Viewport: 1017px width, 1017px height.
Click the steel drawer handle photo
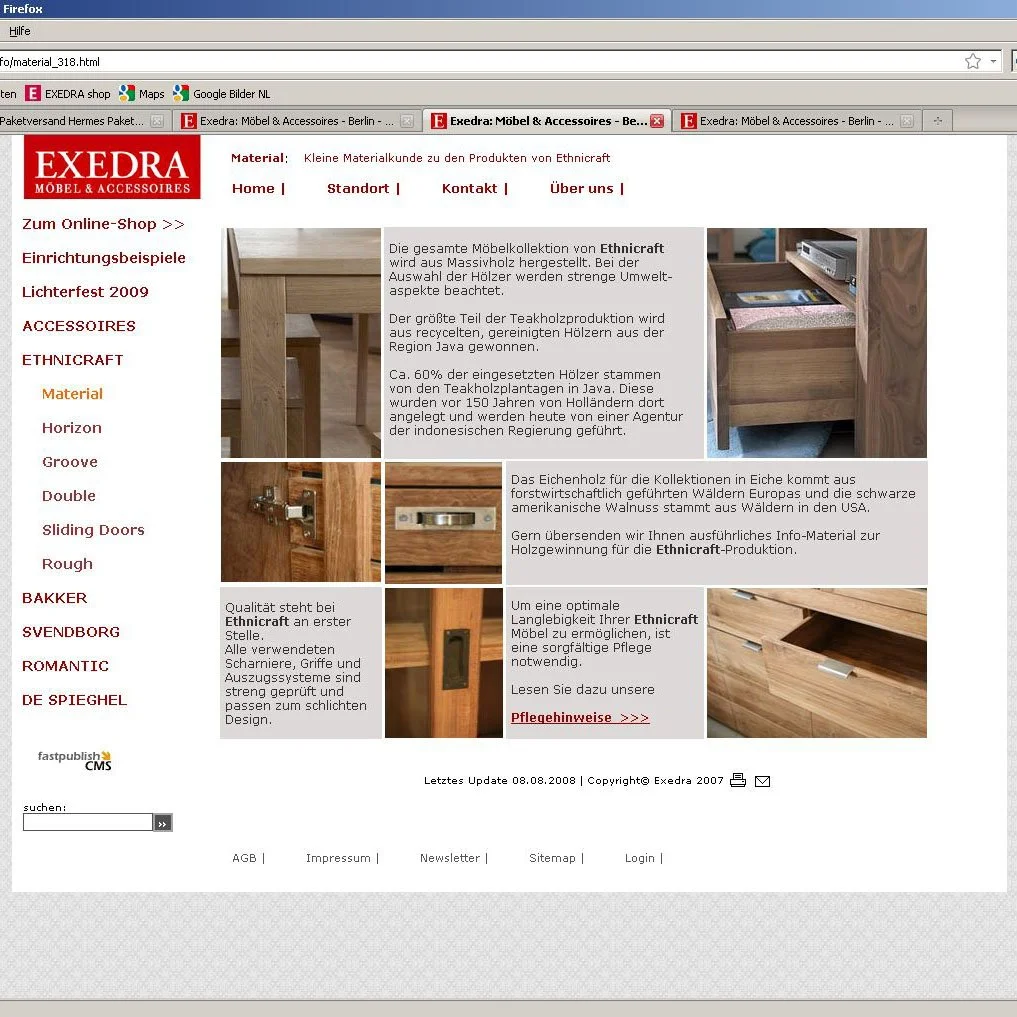click(x=444, y=522)
